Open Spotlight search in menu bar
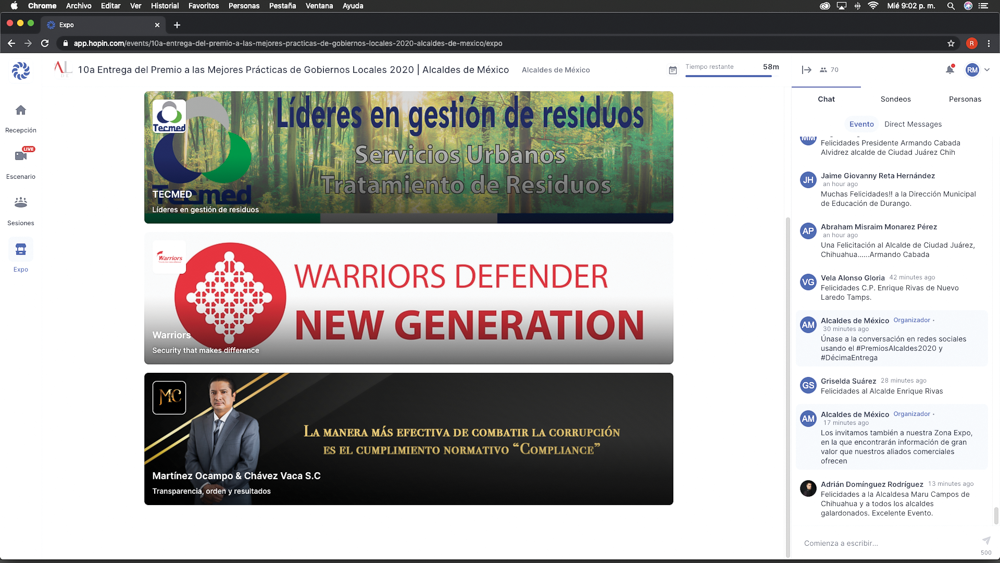1000x563 pixels. pos(951,6)
